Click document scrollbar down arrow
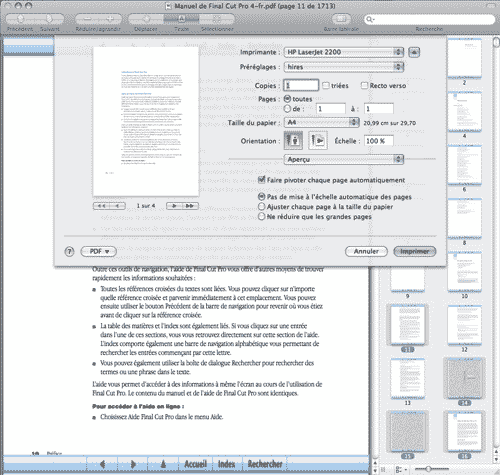Screen dimensions: 500x475 (375, 470)
